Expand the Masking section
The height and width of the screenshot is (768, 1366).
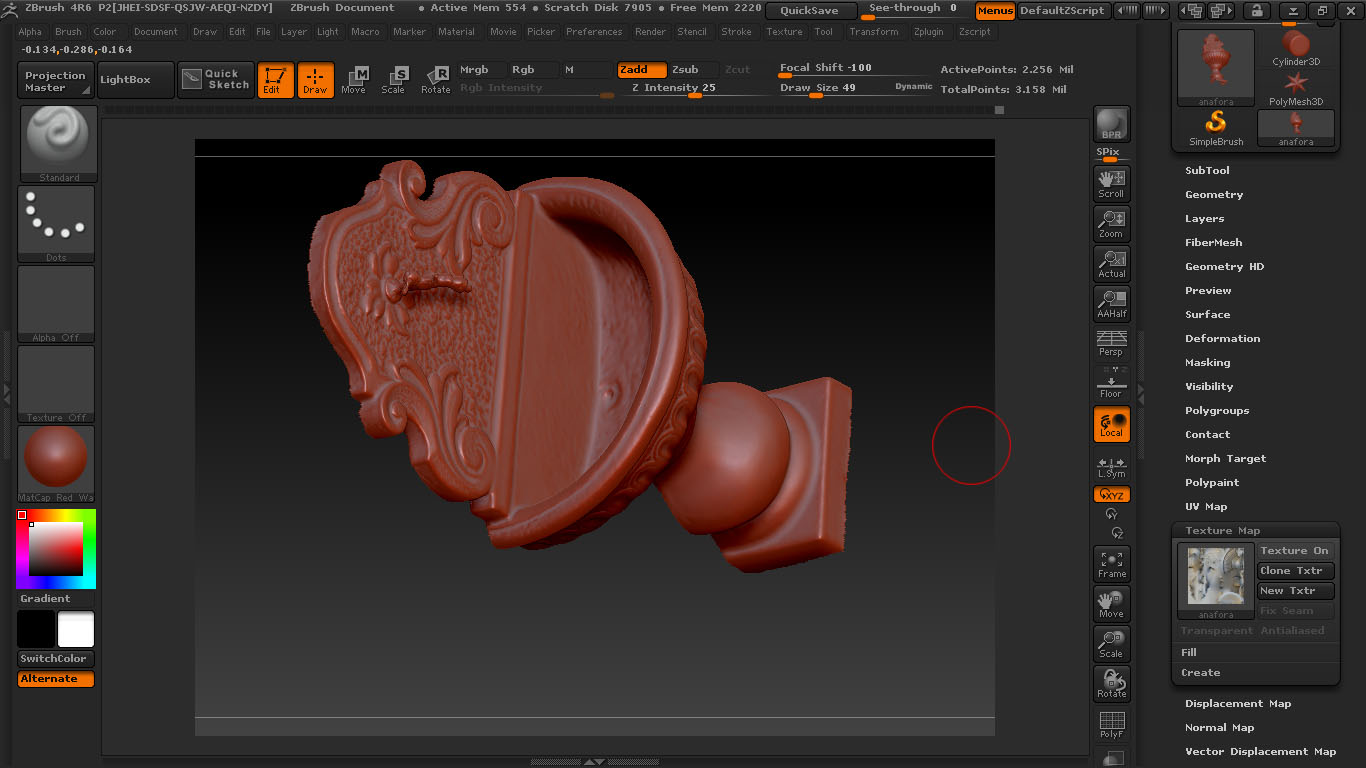1207,363
